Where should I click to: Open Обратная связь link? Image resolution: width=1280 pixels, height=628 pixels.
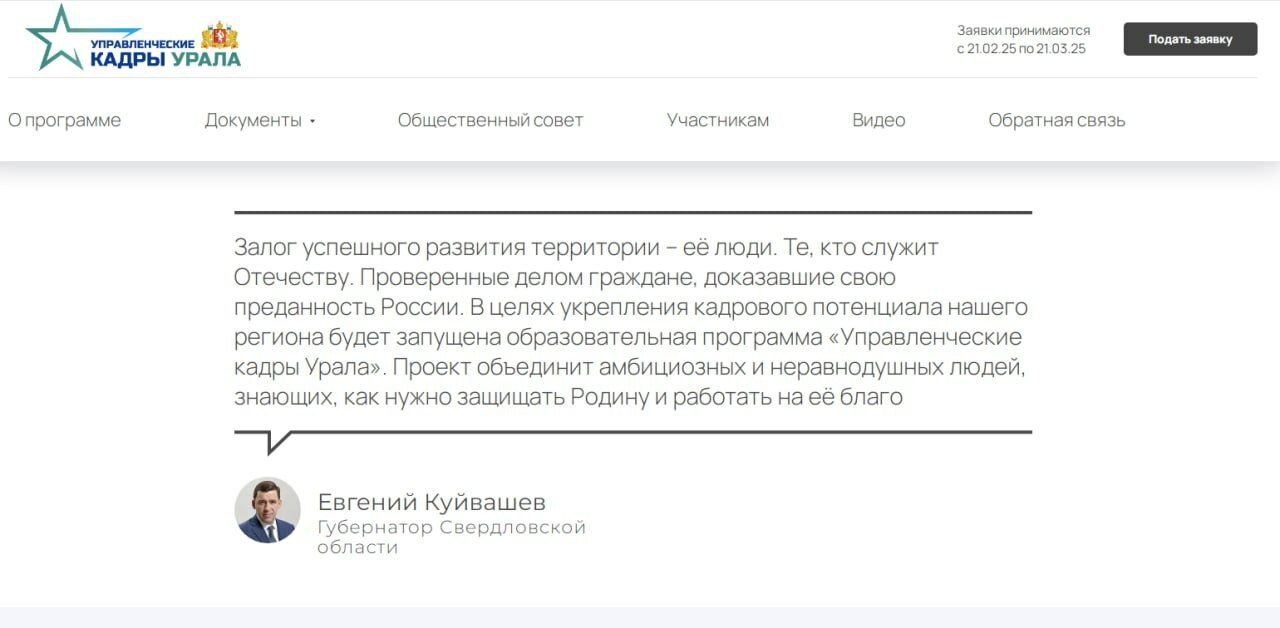coord(1057,120)
